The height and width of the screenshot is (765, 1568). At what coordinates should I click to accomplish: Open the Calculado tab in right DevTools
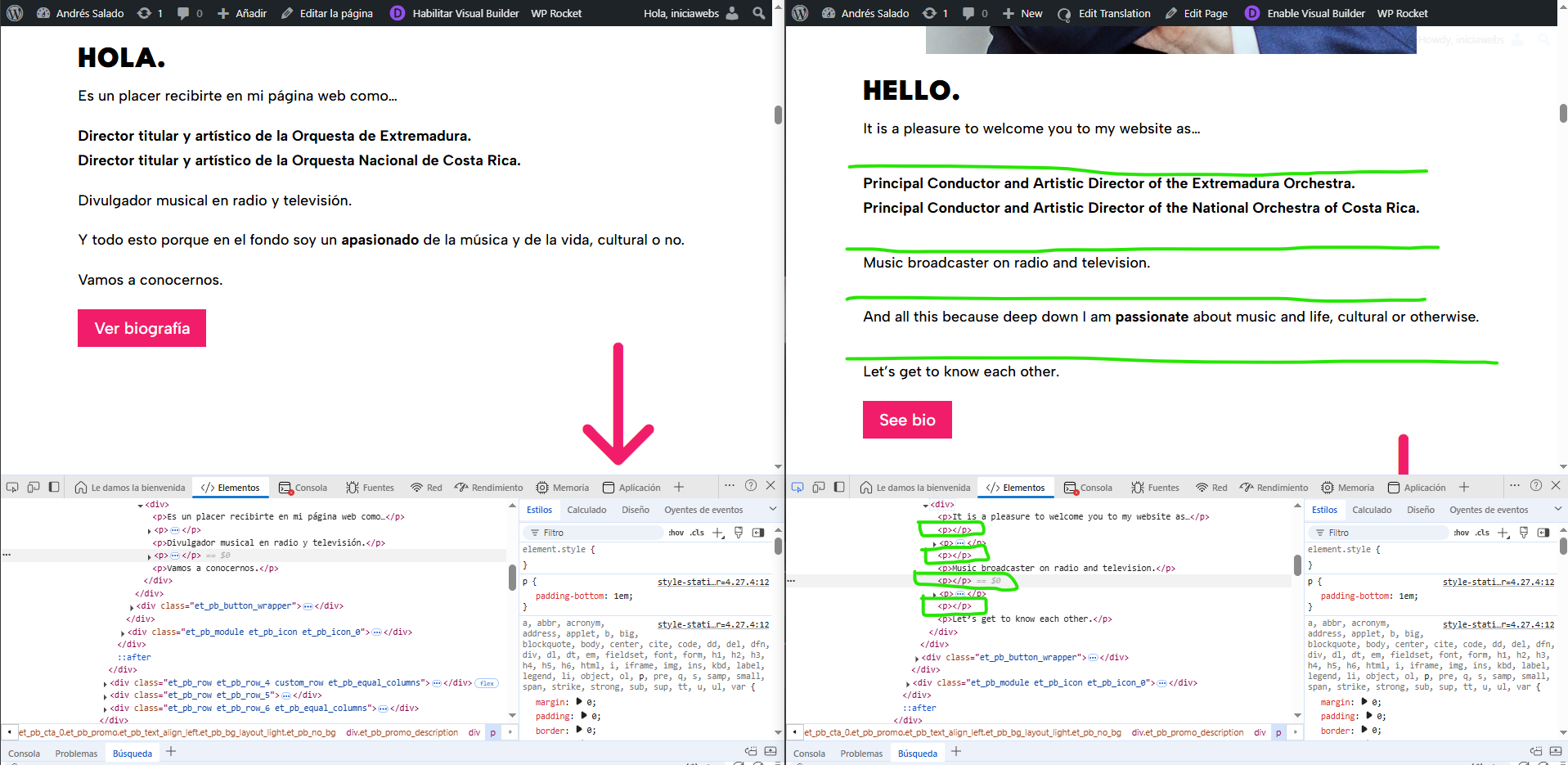[x=1372, y=510]
